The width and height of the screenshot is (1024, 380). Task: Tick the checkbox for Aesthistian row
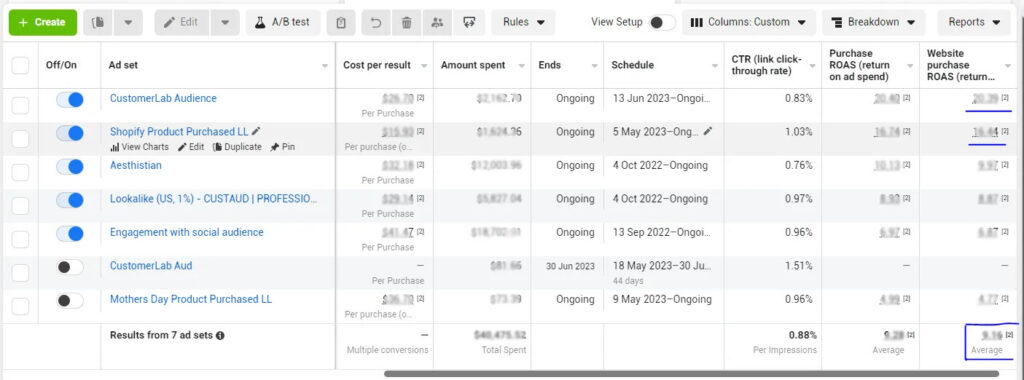[x=20, y=172]
